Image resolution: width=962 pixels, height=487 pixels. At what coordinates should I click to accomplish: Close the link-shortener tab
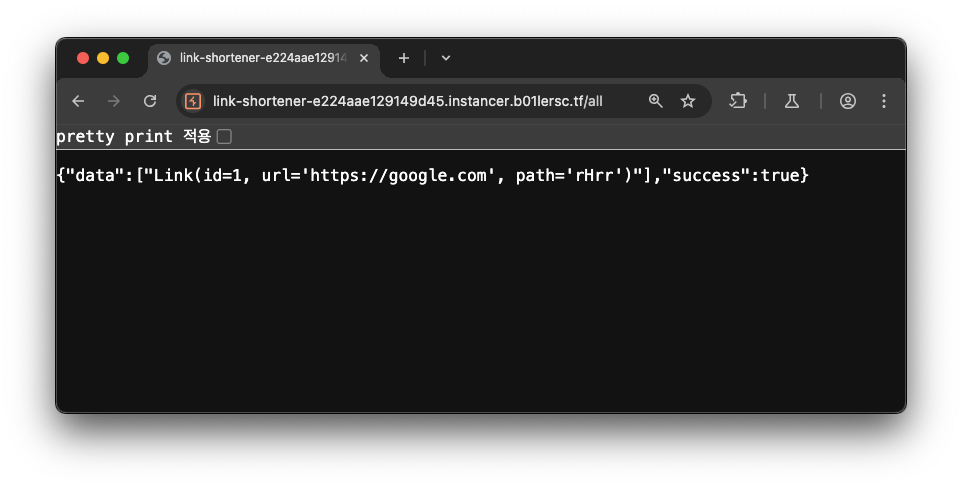click(364, 58)
